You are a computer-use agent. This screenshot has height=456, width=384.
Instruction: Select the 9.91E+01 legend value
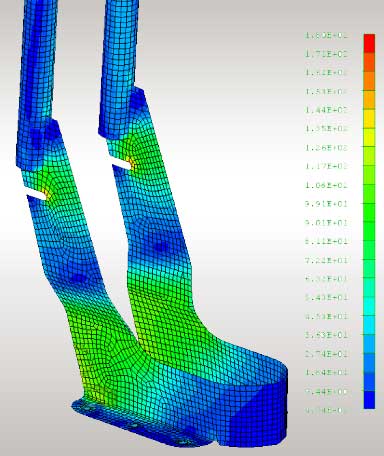tap(326, 204)
